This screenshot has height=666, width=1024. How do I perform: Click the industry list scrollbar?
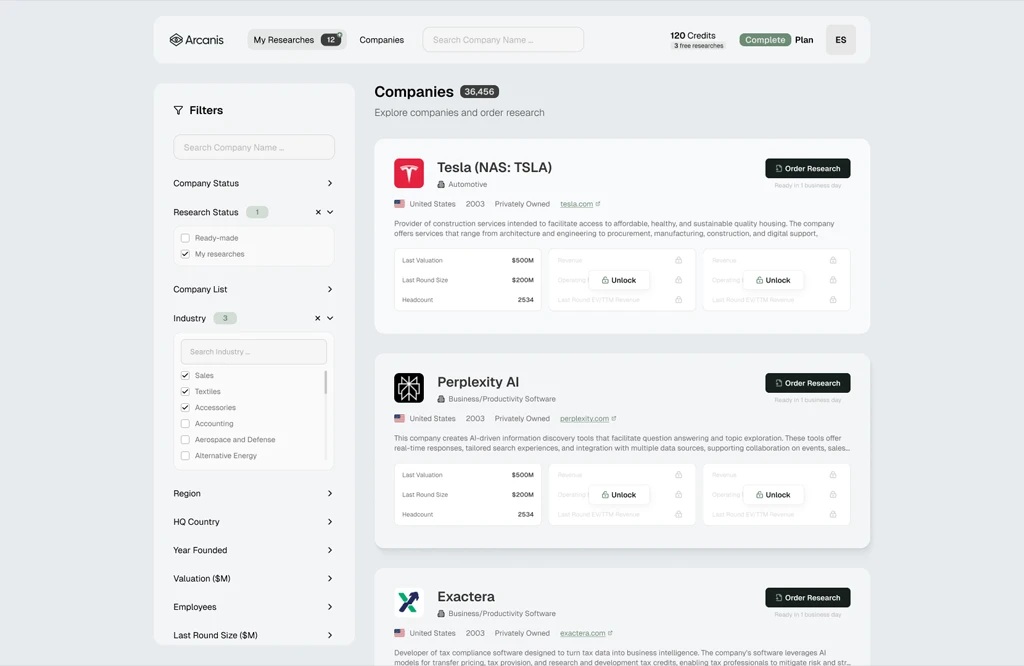coord(325,383)
